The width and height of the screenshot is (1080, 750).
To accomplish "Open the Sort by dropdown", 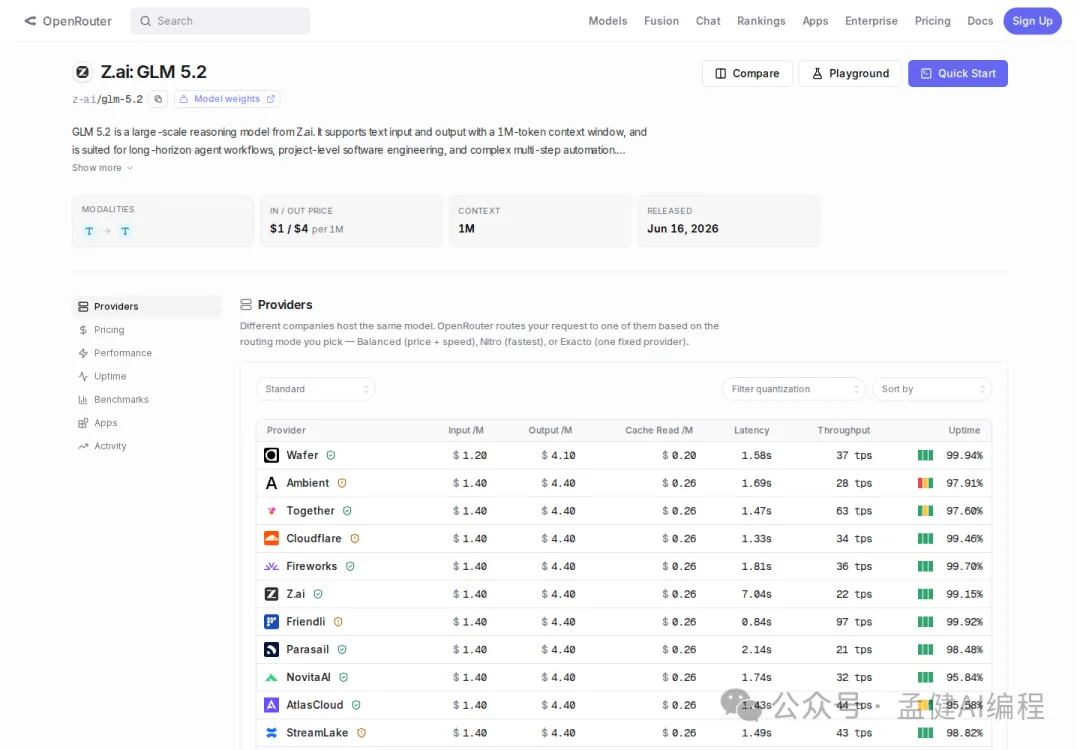I will 931,389.
